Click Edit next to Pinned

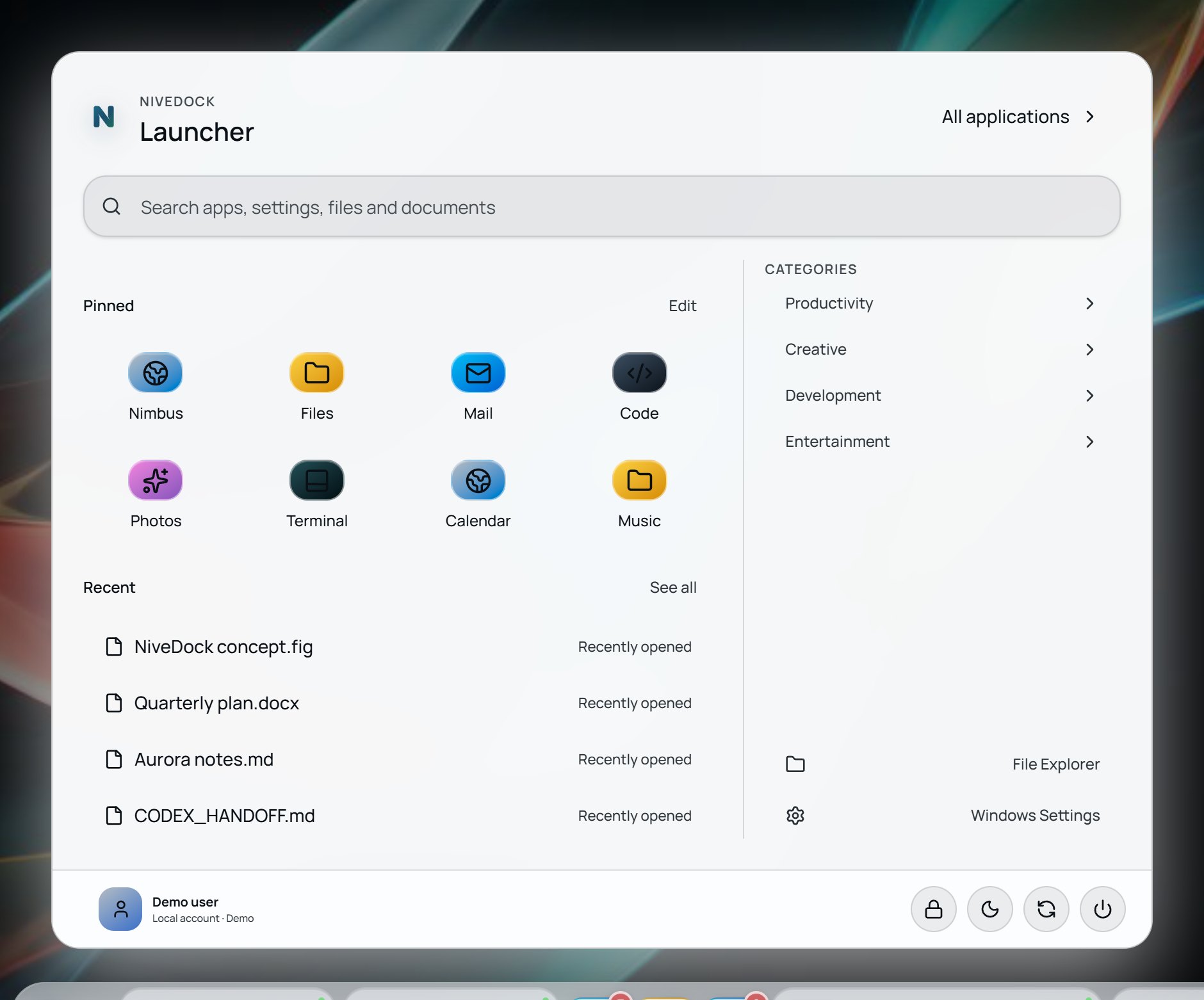tap(682, 306)
